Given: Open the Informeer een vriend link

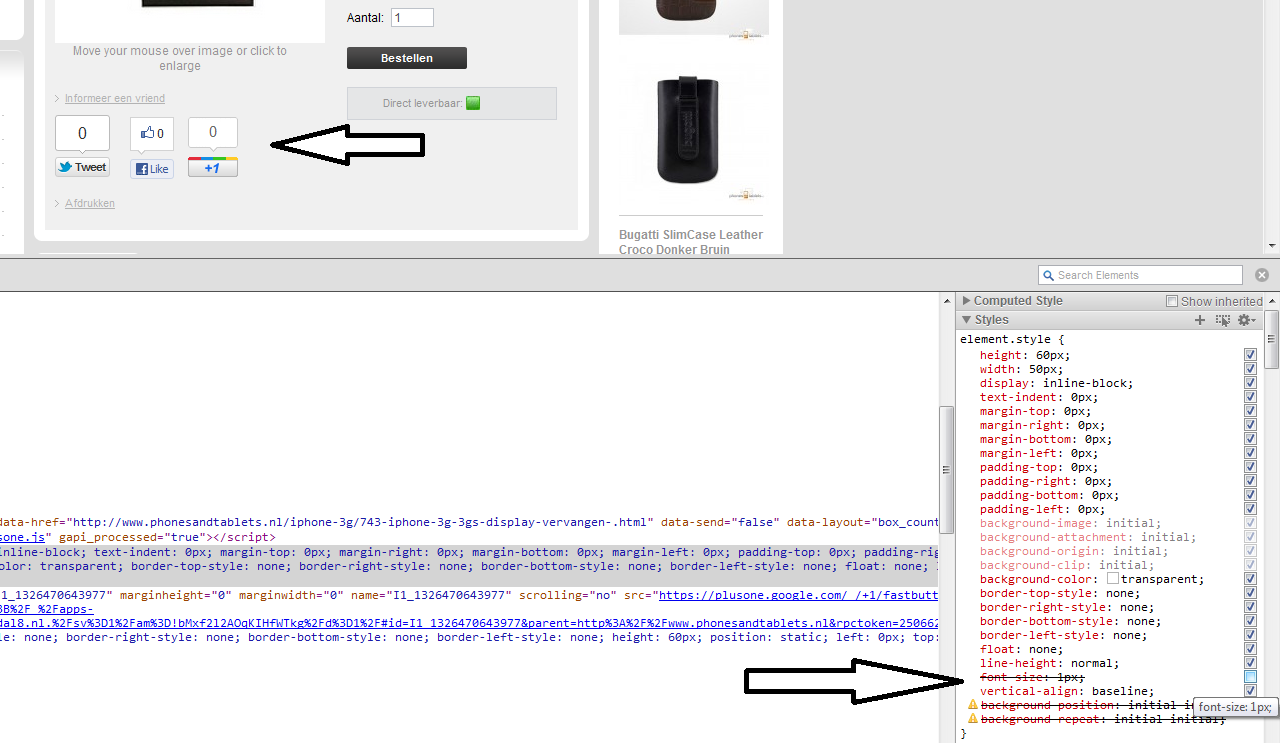Looking at the screenshot, I should [x=115, y=98].
